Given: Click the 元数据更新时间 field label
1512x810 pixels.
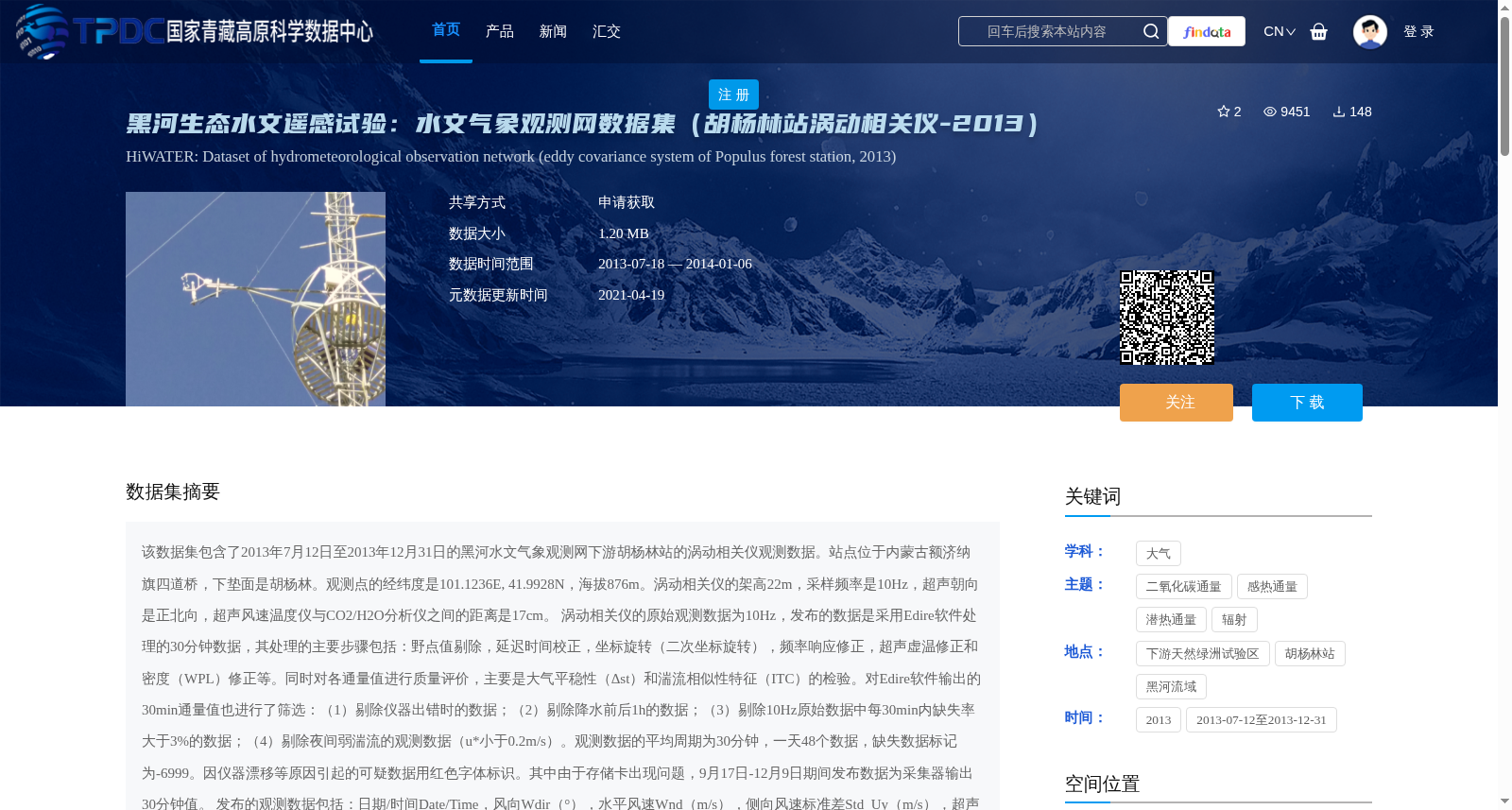Looking at the screenshot, I should [498, 295].
